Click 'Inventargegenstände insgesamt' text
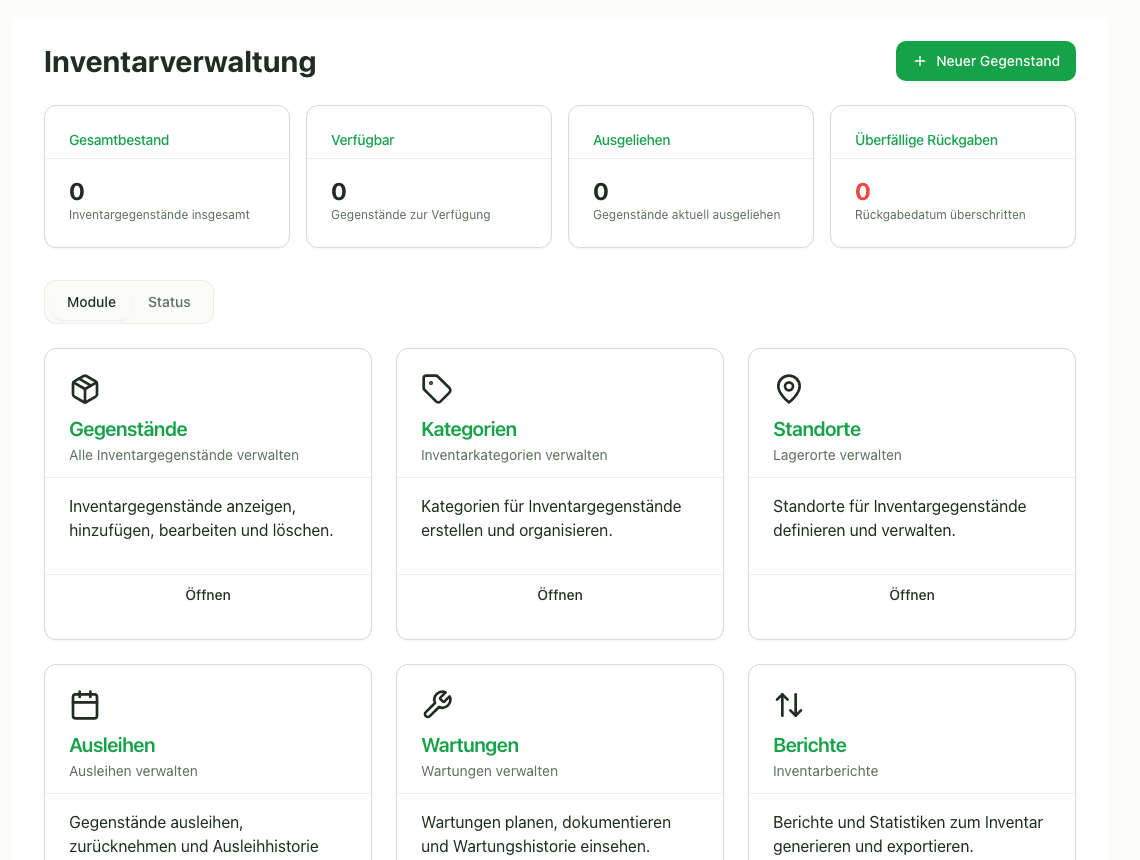The height and width of the screenshot is (860, 1140). (158, 214)
